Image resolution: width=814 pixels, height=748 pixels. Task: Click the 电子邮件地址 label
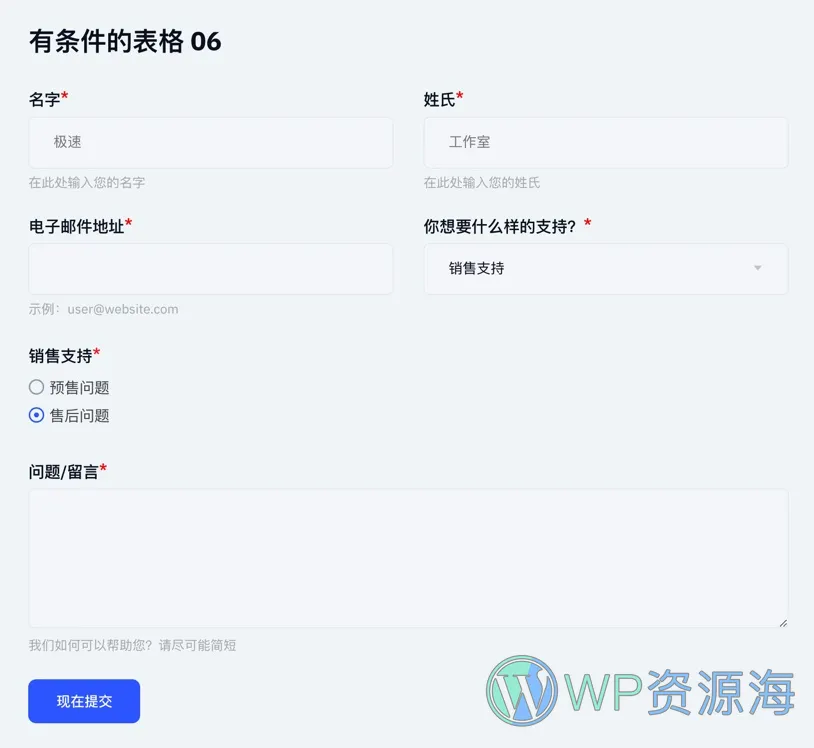[76, 226]
